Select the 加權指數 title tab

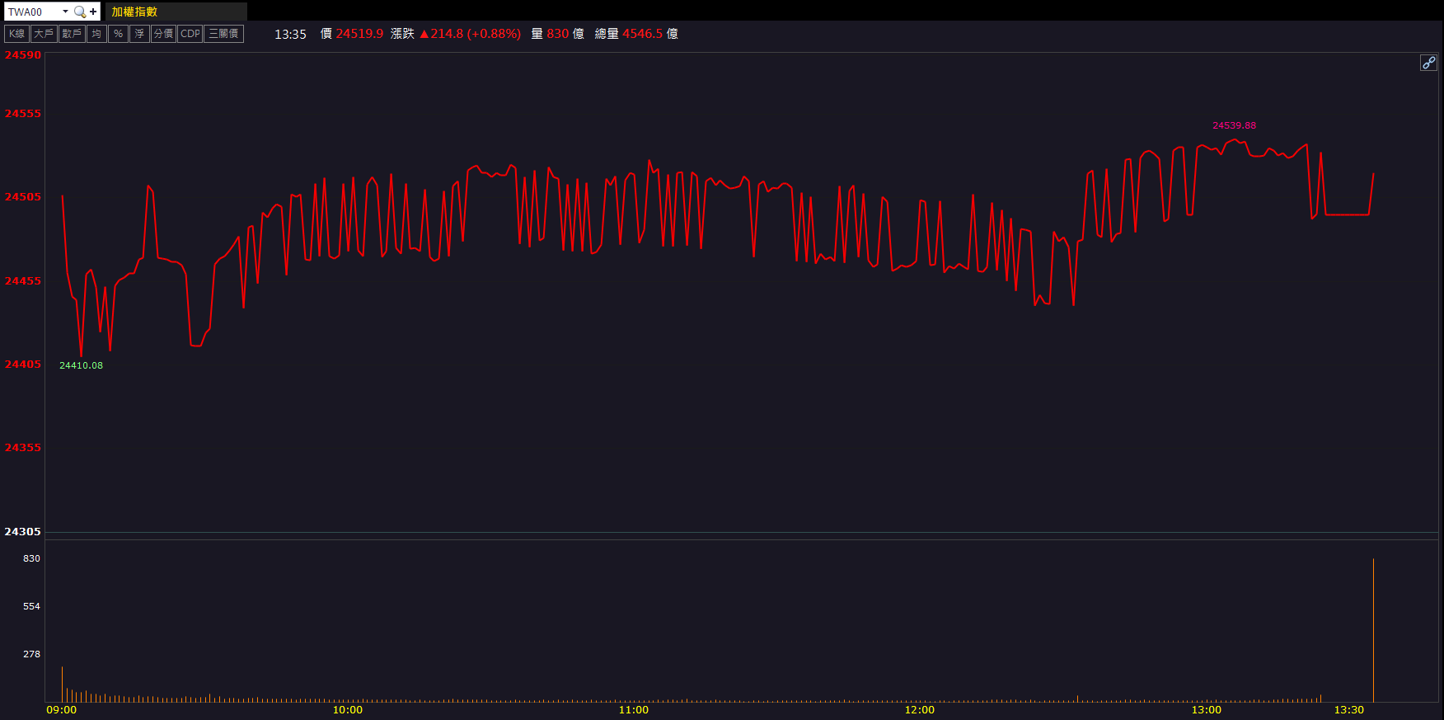click(x=175, y=12)
